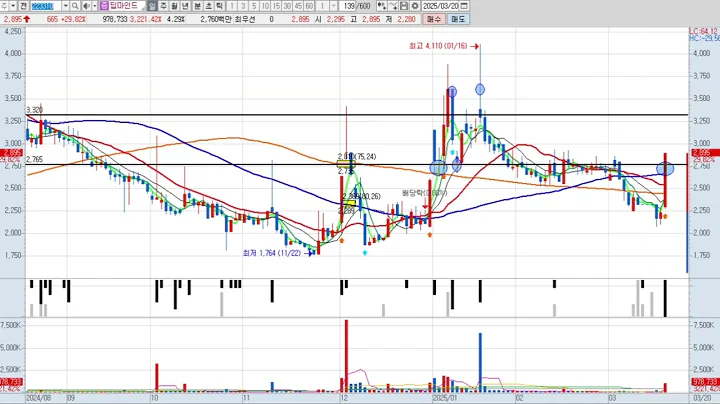The image size is (720, 404).
Task: Click the 4.29% value in quote bar
Action: [x=176, y=19]
